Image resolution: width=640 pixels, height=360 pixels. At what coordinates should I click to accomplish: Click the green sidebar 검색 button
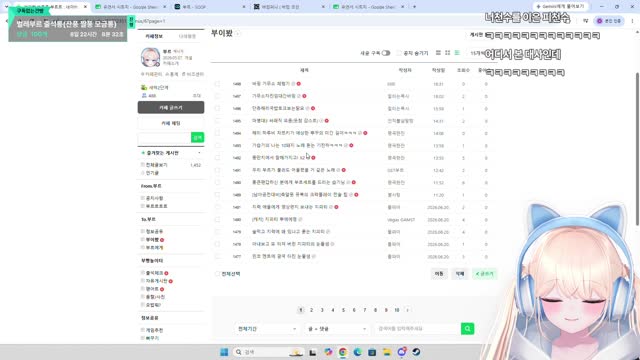[198, 138]
